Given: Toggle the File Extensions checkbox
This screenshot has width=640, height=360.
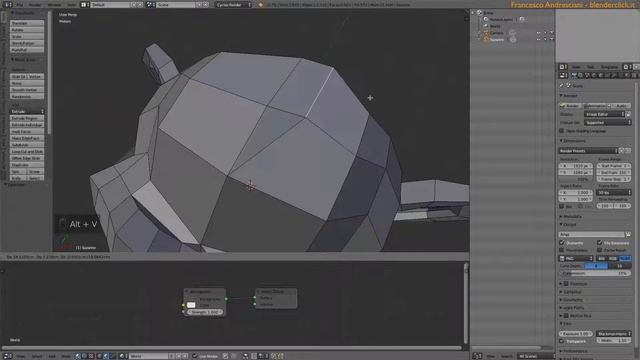Looking at the screenshot, I should [600, 243].
